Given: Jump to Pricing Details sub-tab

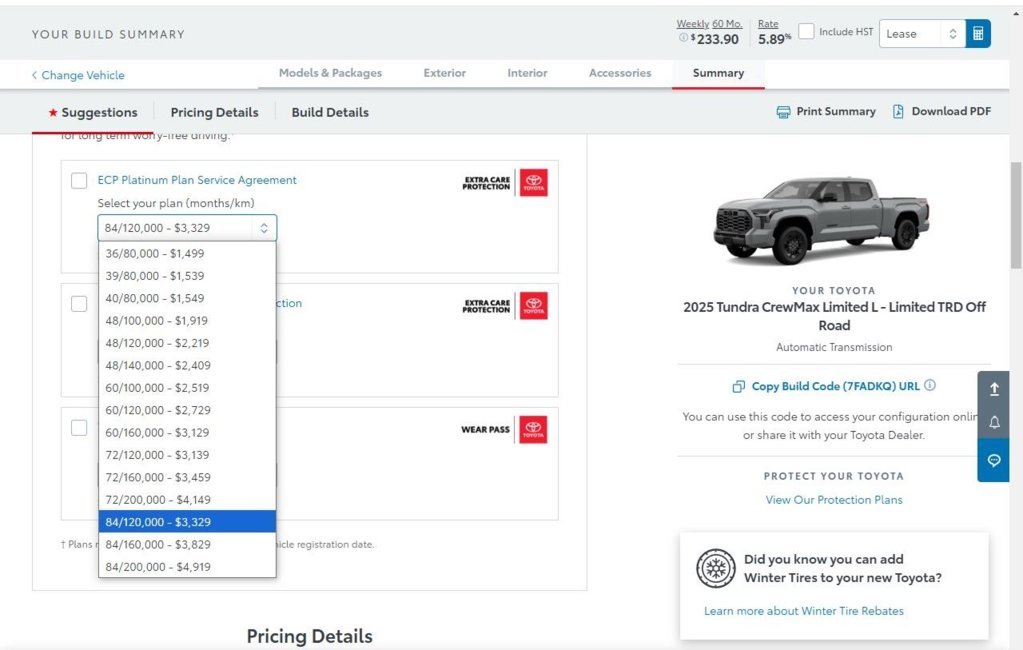Looking at the screenshot, I should (215, 112).
